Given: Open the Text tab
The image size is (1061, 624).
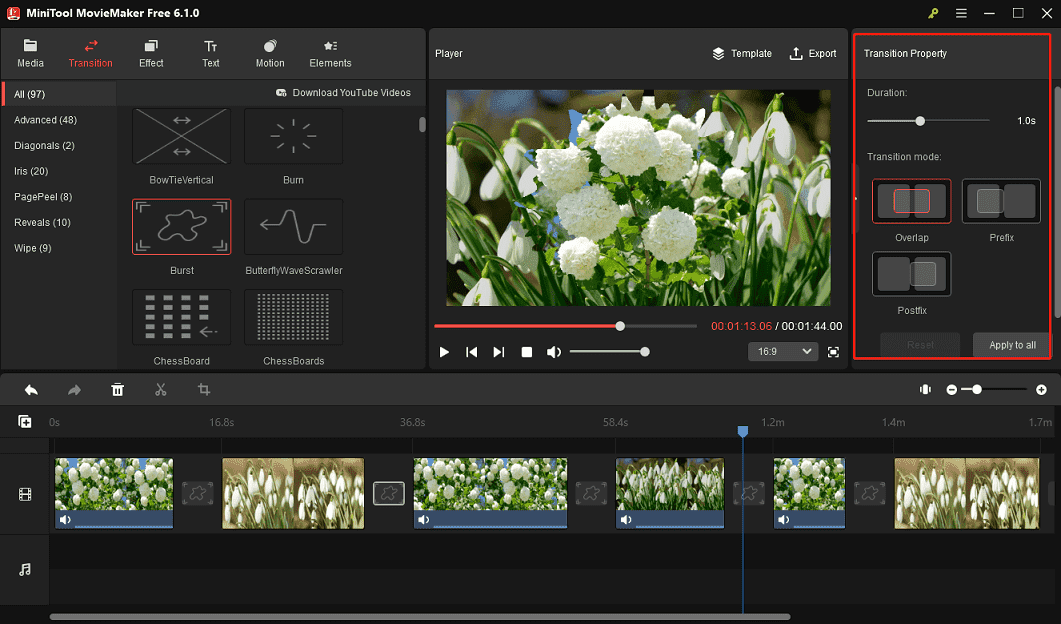Looking at the screenshot, I should (x=210, y=53).
